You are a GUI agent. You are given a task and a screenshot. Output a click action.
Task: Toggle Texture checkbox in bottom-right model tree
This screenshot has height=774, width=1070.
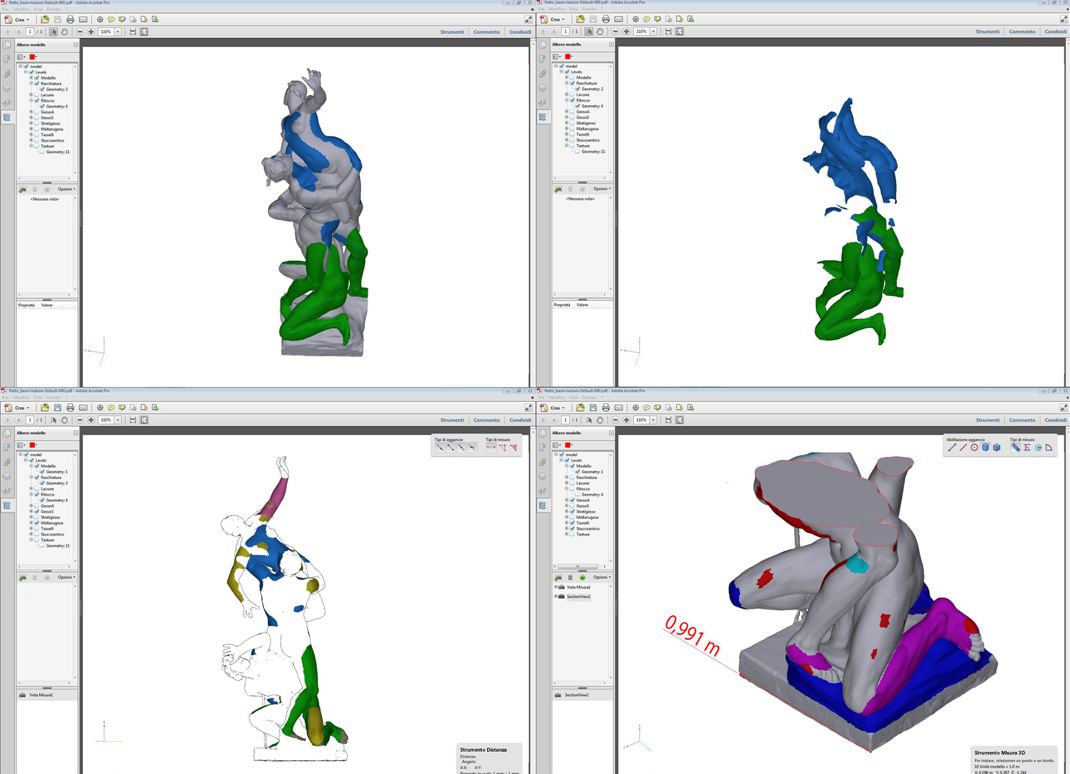coord(573,534)
